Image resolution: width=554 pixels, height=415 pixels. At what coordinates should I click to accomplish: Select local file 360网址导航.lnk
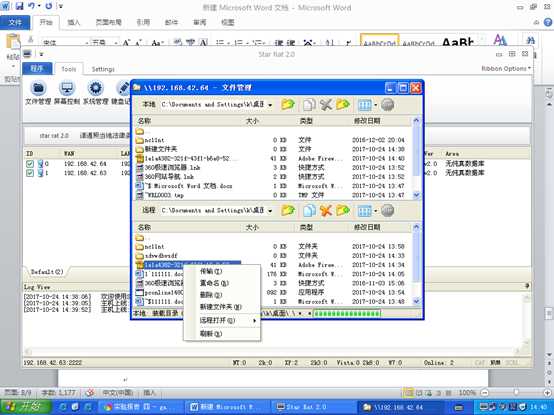click(169, 177)
